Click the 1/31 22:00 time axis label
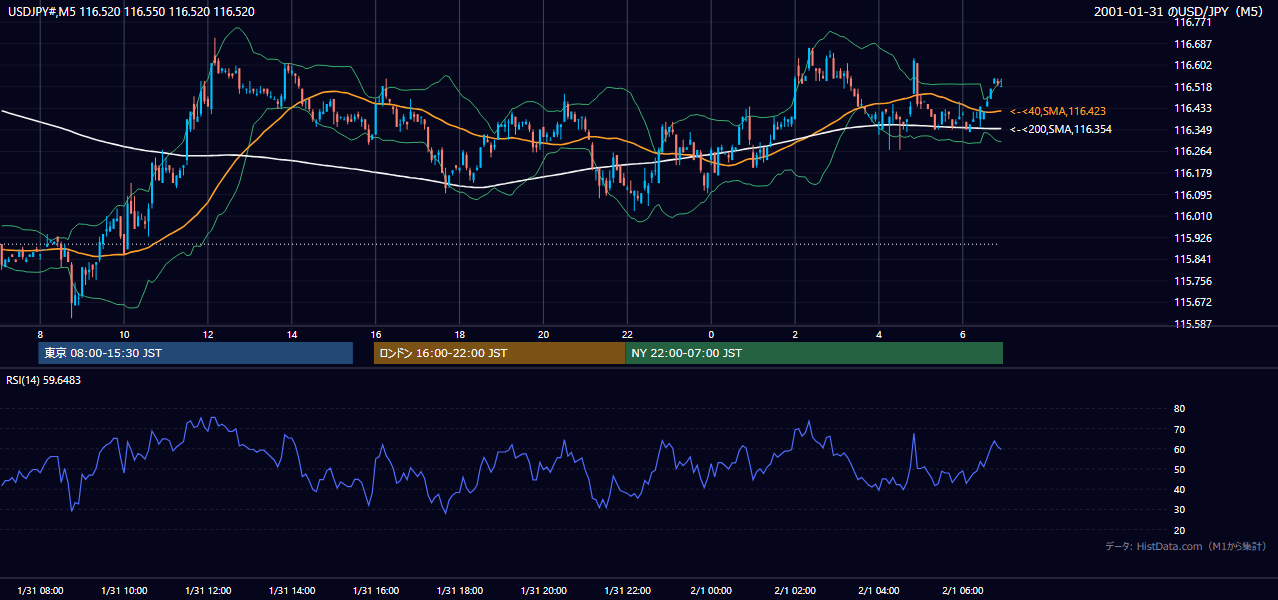 [628, 591]
